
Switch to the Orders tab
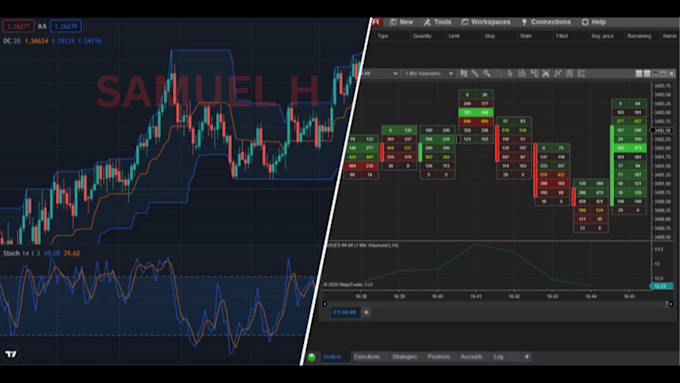[332, 357]
